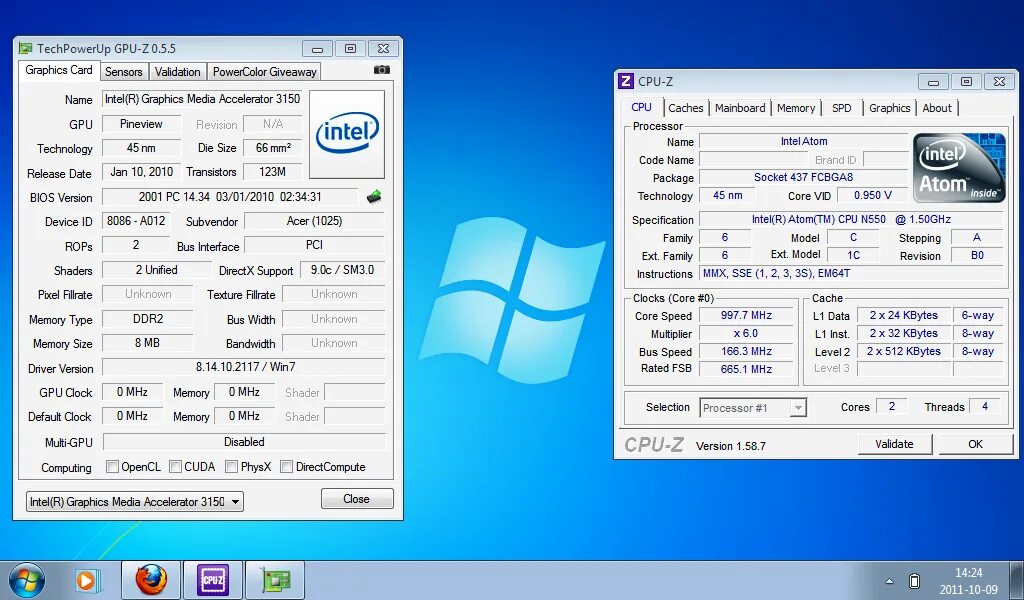Minimize the GPU-Z window

(317, 49)
